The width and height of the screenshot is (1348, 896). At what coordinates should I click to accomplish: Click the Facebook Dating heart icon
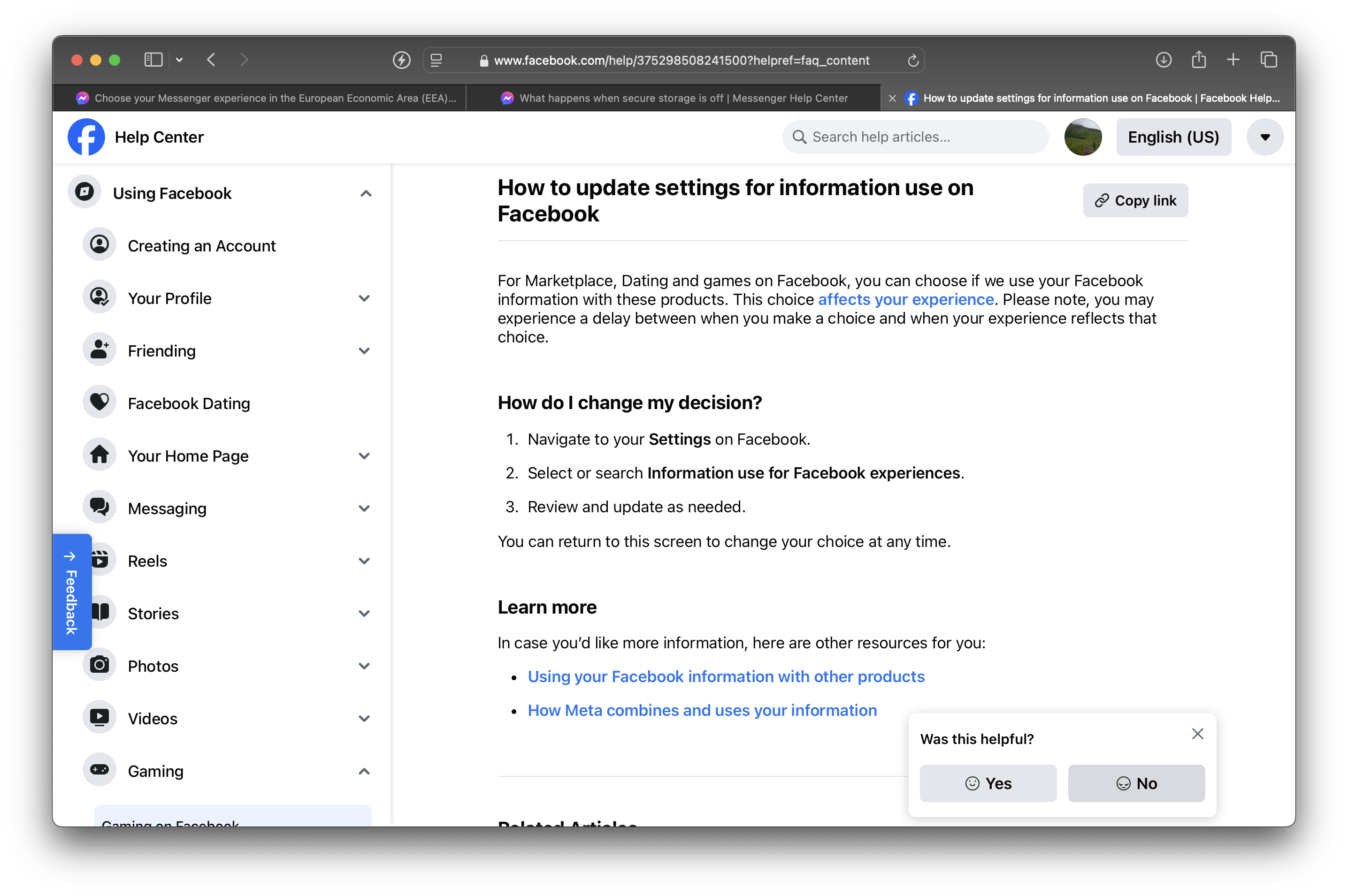pyautogui.click(x=100, y=402)
